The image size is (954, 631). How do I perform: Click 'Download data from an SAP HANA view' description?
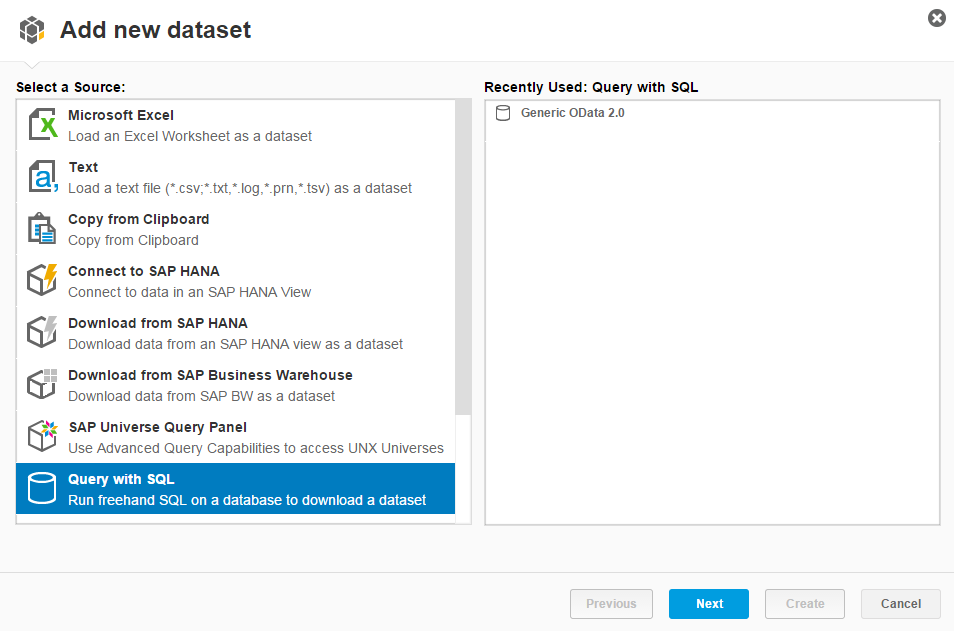tap(235, 344)
